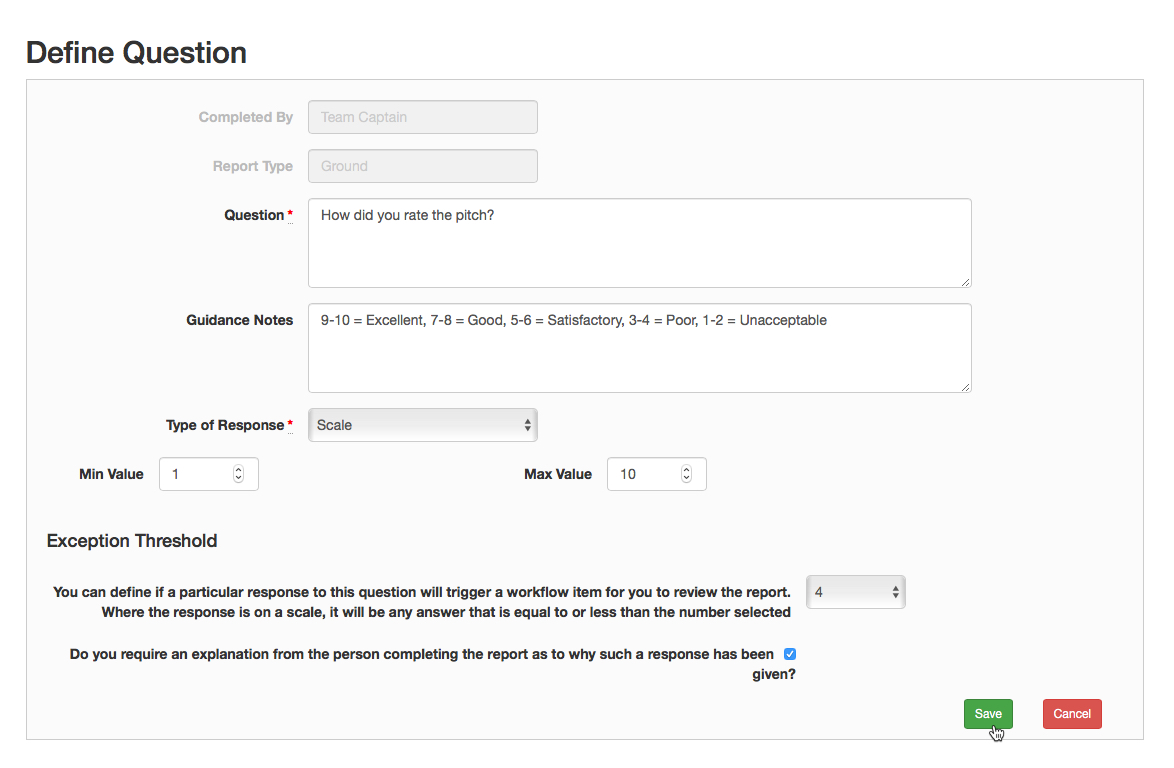Open the Type of Response dropdown

tap(422, 425)
